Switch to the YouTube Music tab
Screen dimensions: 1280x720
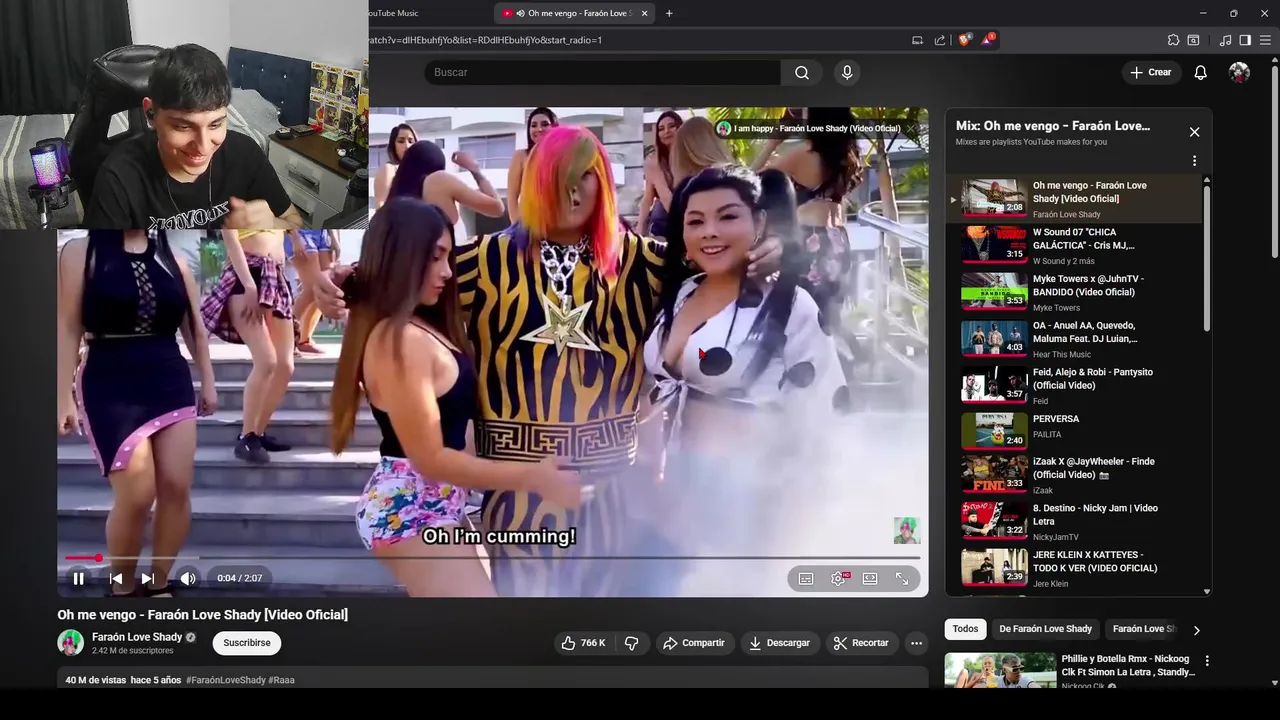(393, 13)
